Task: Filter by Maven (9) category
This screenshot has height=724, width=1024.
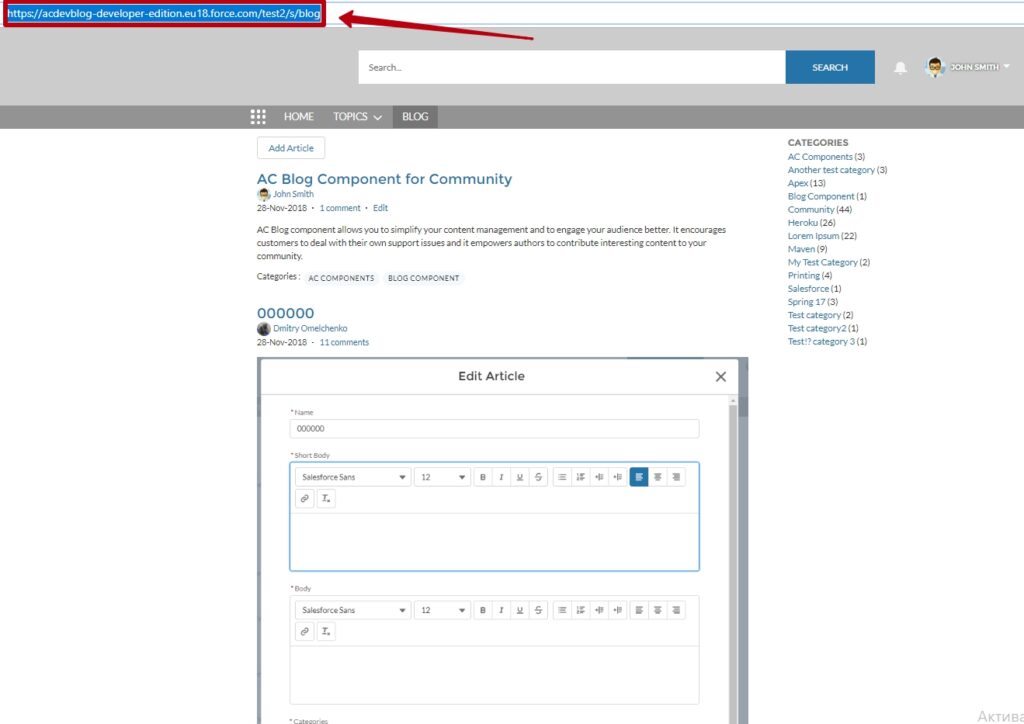Action: point(807,249)
